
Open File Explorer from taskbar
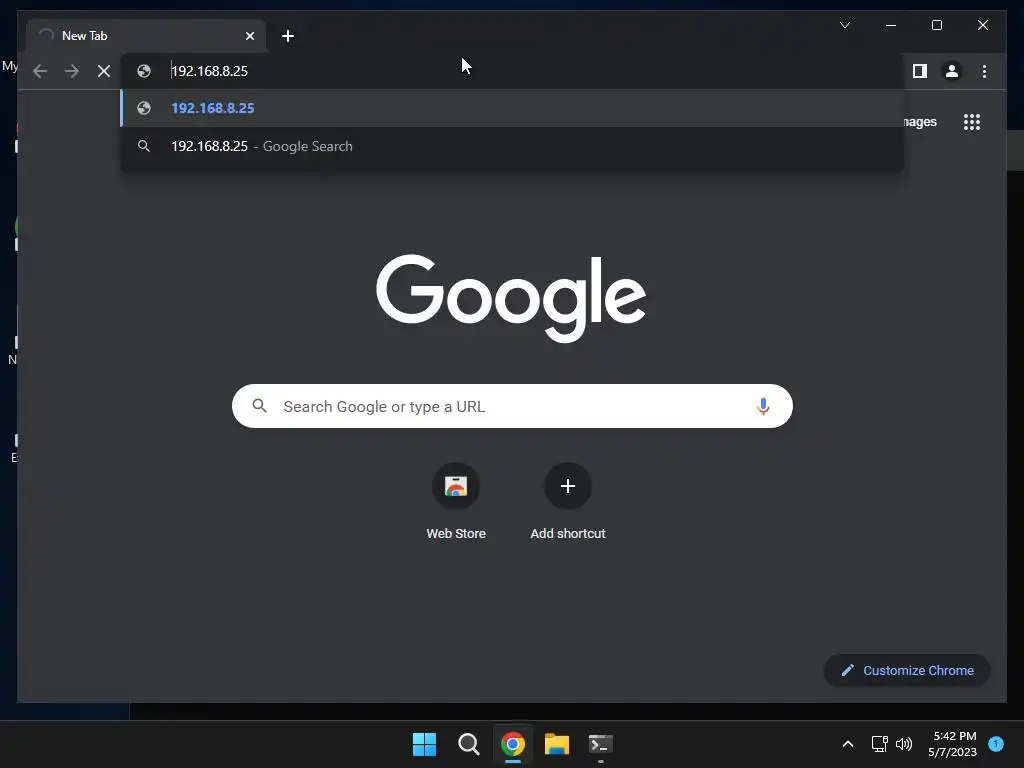coord(557,744)
